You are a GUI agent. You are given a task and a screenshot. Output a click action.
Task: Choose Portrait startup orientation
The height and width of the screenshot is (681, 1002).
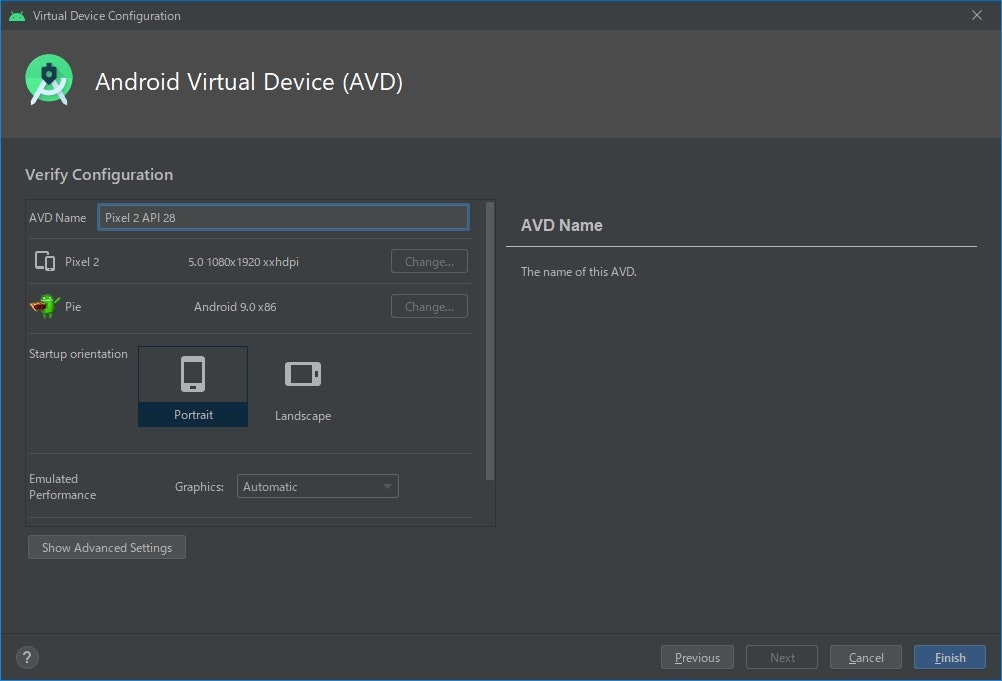coord(193,386)
